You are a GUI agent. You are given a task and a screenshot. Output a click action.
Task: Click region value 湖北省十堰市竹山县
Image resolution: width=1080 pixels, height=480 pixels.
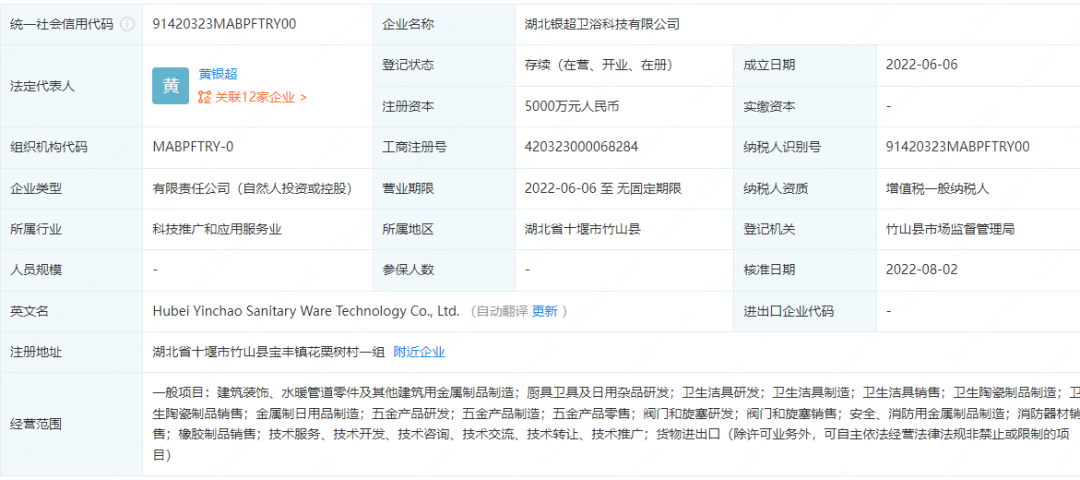click(583, 229)
